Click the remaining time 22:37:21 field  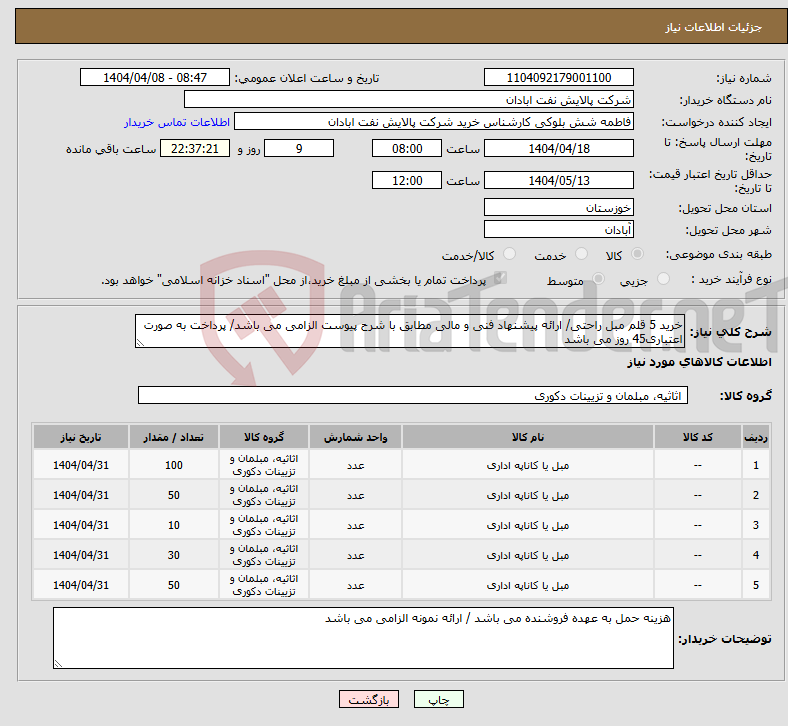click(x=195, y=148)
